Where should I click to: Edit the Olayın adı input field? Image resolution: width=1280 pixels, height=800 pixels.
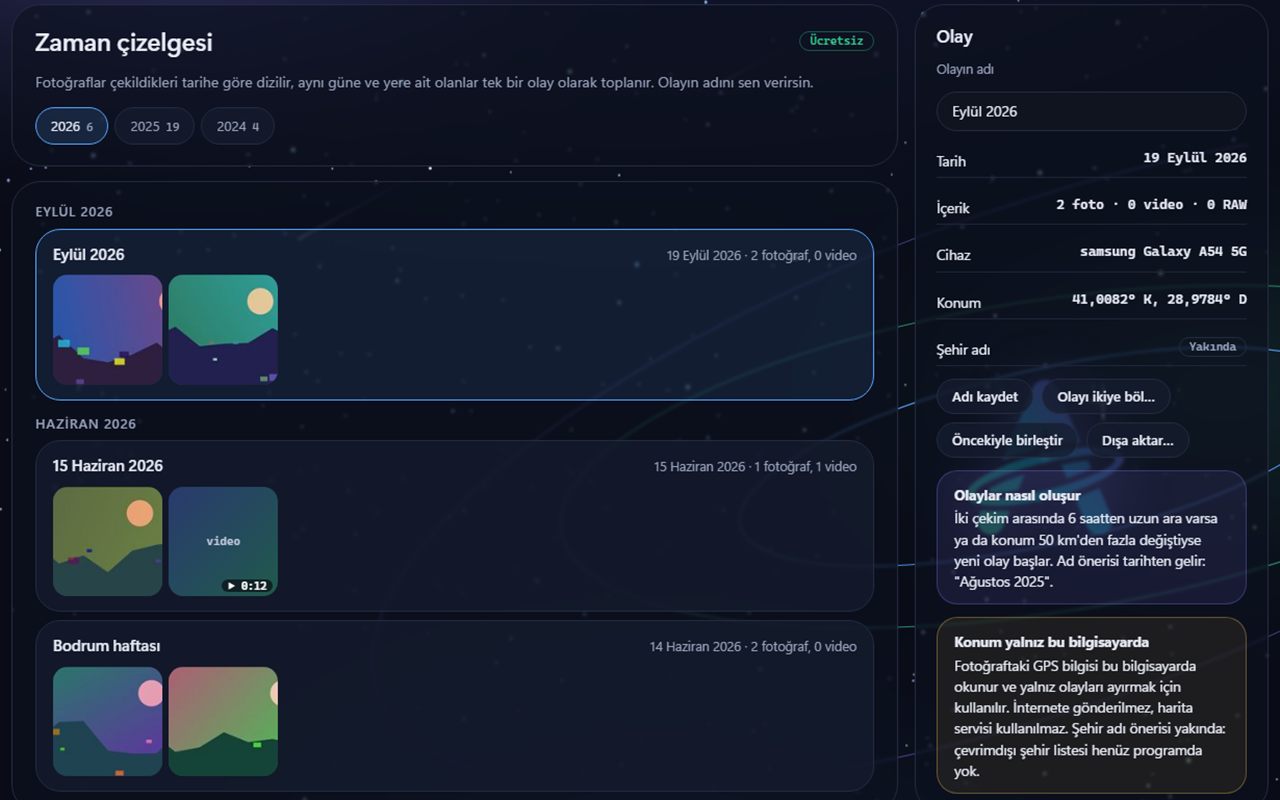[x=1091, y=111]
